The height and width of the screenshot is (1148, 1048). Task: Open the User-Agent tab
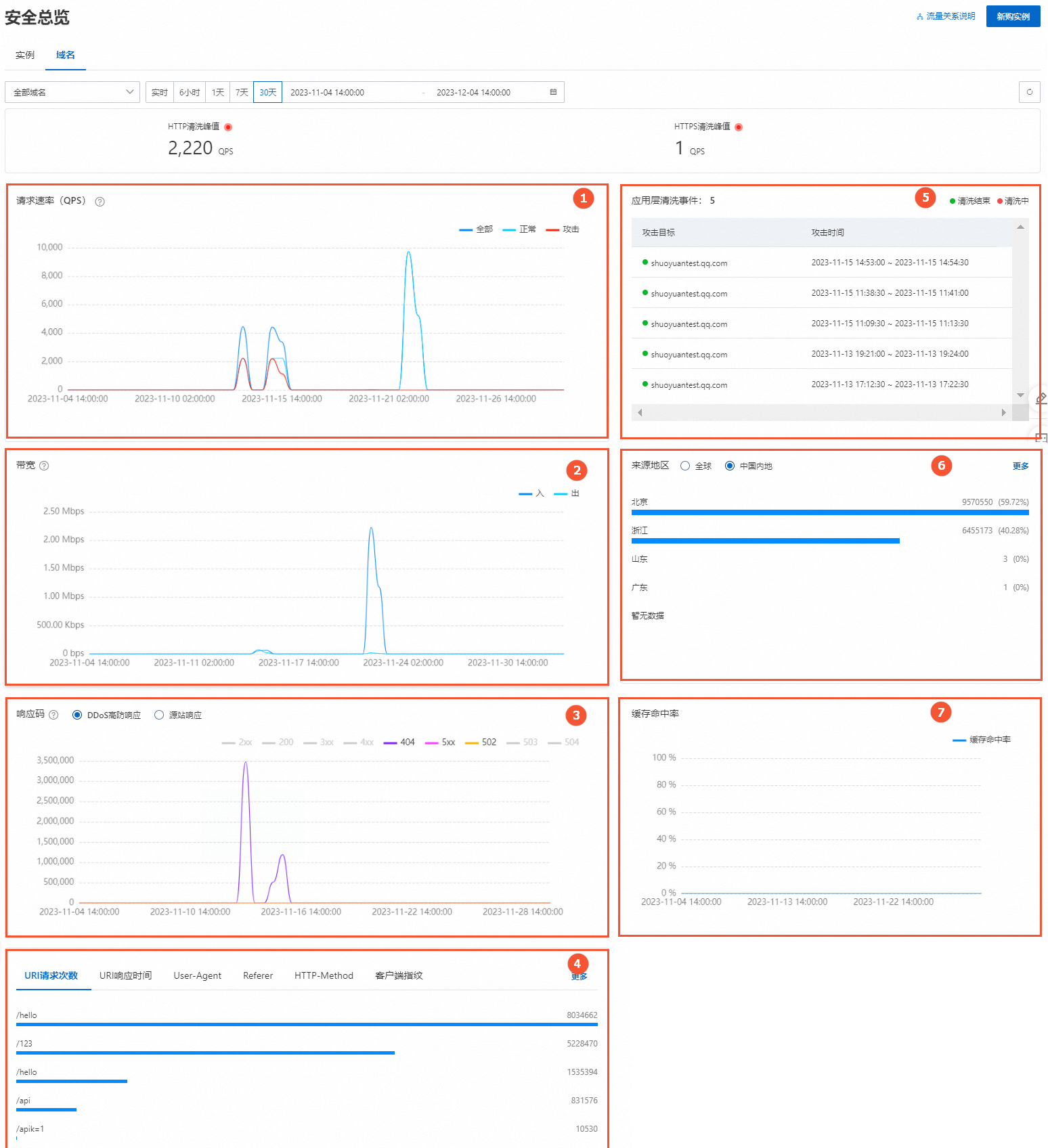coord(198,975)
